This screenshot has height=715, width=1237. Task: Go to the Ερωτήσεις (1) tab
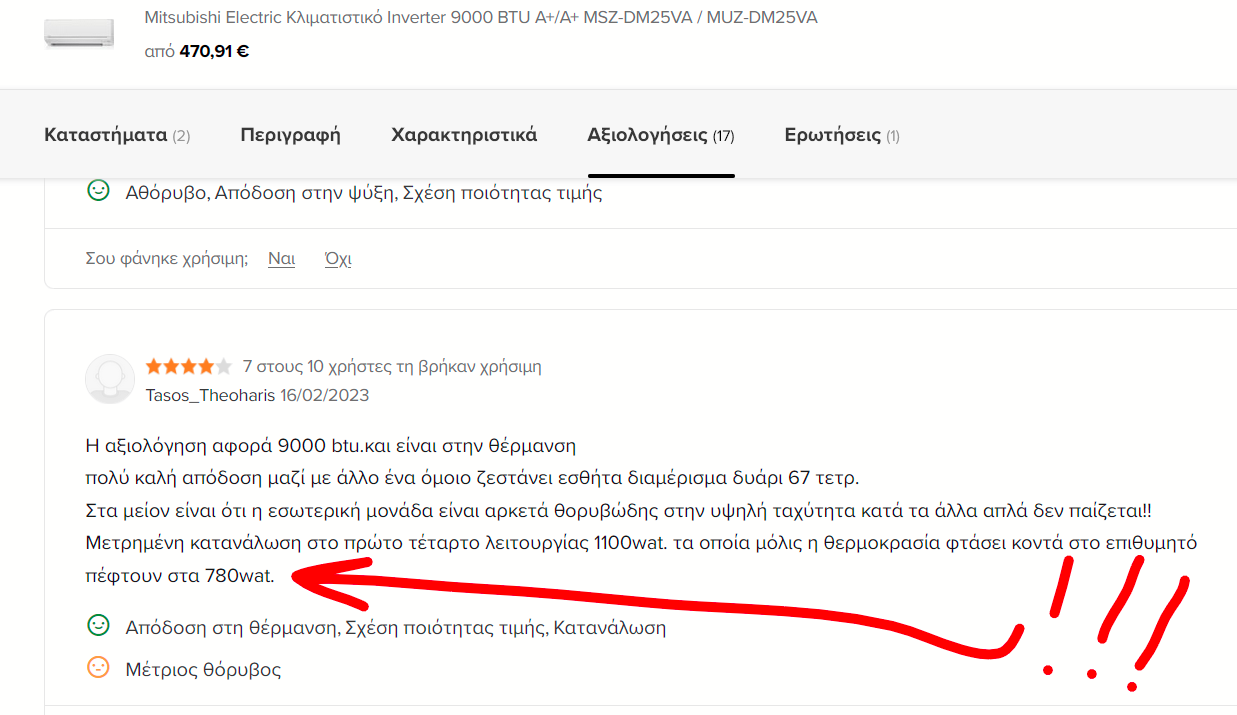[842, 135]
